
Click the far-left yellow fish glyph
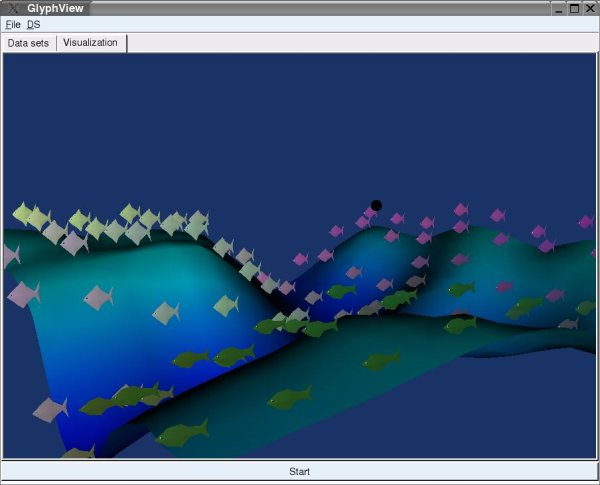(x=23, y=212)
